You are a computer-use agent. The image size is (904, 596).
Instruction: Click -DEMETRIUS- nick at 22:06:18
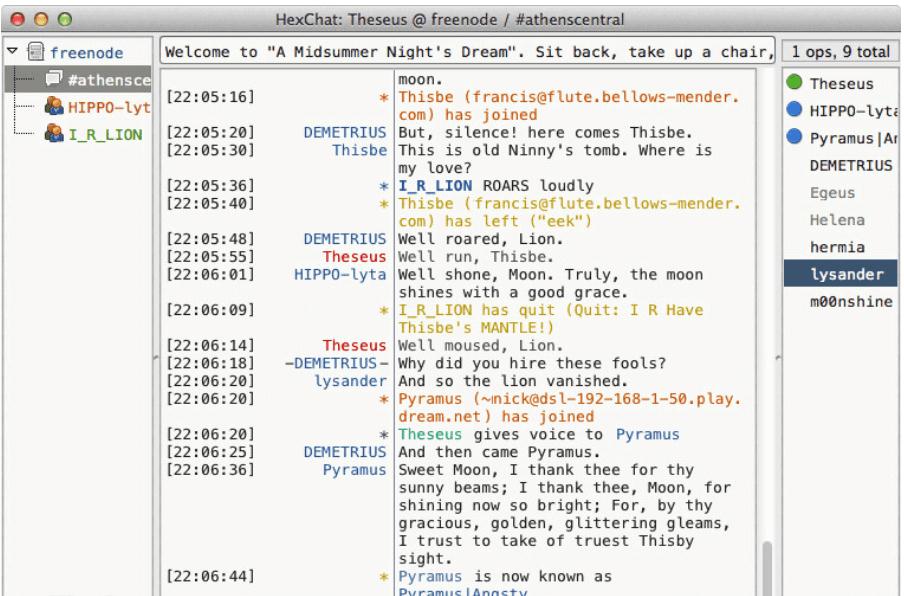pyautogui.click(x=336, y=363)
